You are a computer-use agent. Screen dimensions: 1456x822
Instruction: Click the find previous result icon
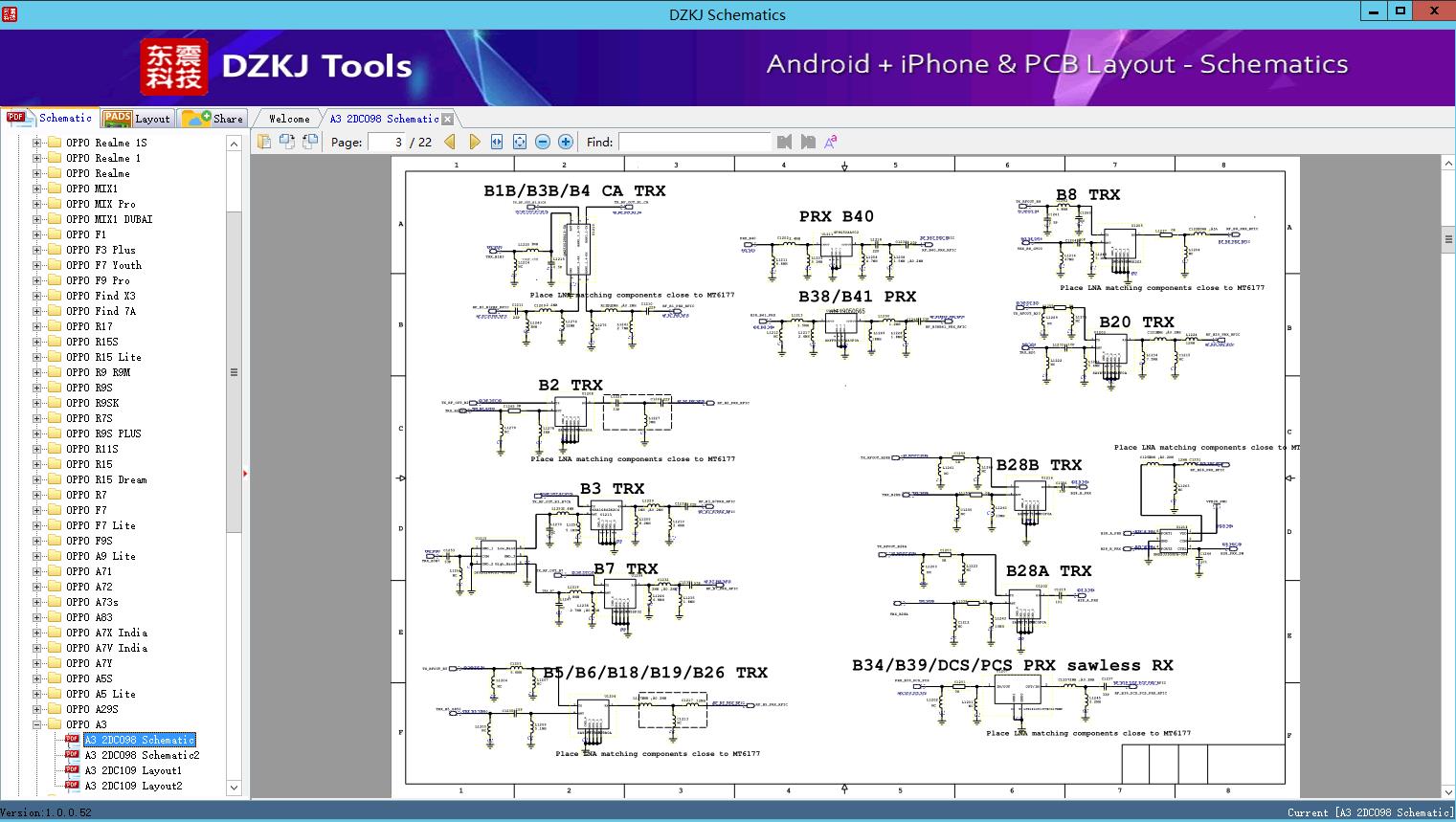click(785, 142)
